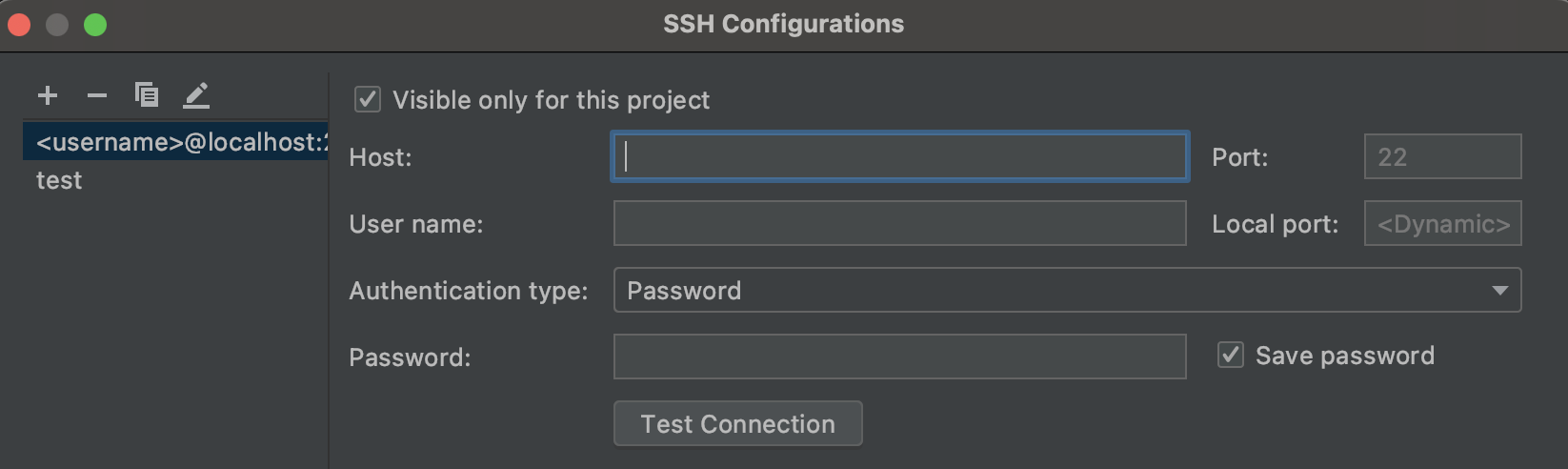Screen dimensions: 1568x469
Task: Add a new SSH configuration
Action: tap(48, 95)
